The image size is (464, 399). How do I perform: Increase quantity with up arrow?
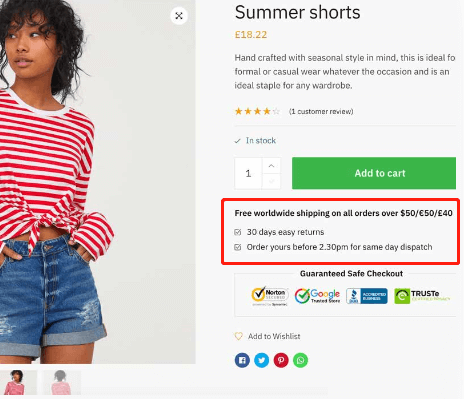[271, 166]
